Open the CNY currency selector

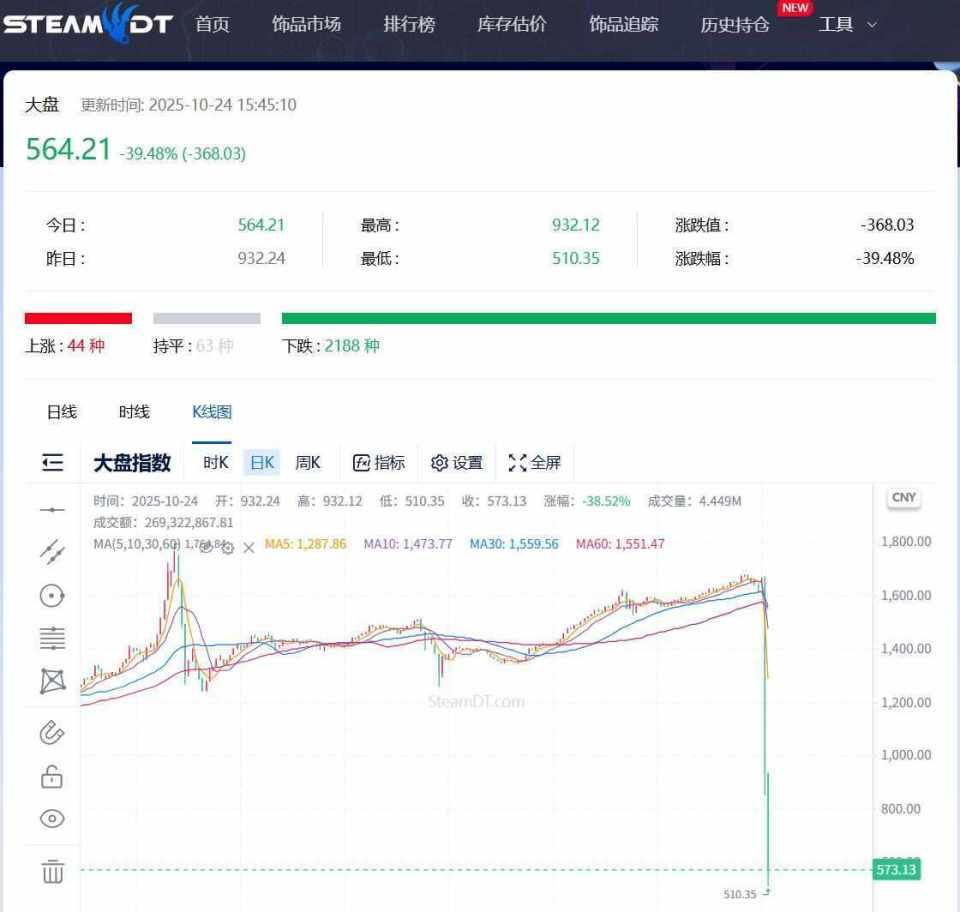click(x=902, y=497)
